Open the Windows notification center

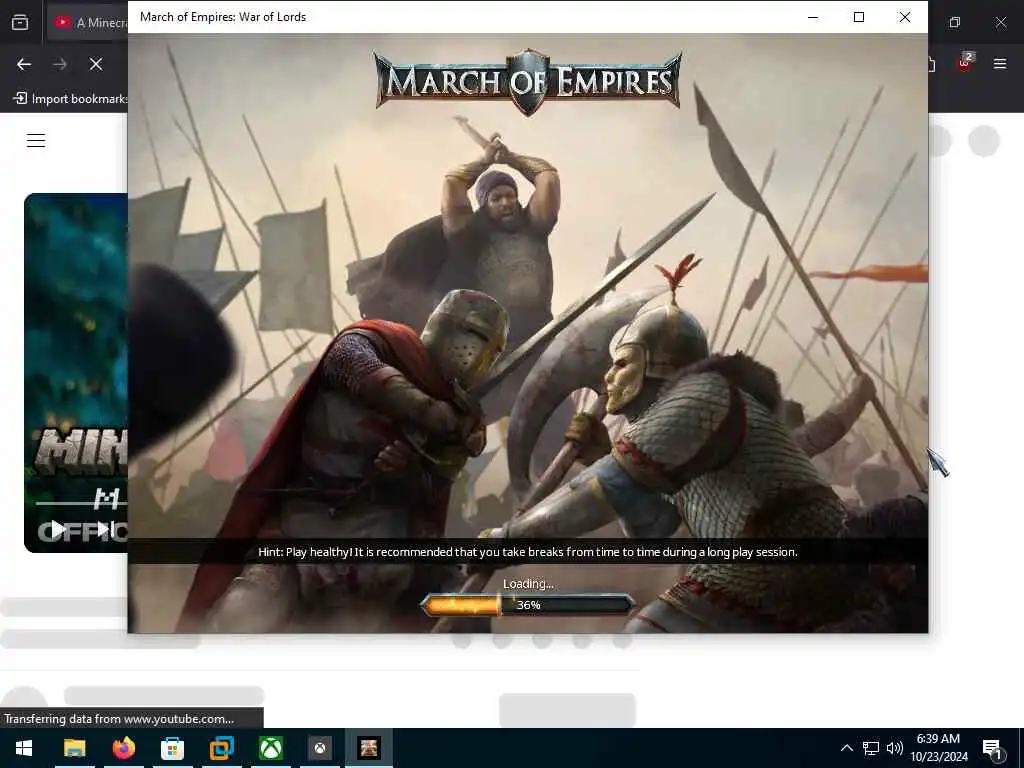point(993,749)
